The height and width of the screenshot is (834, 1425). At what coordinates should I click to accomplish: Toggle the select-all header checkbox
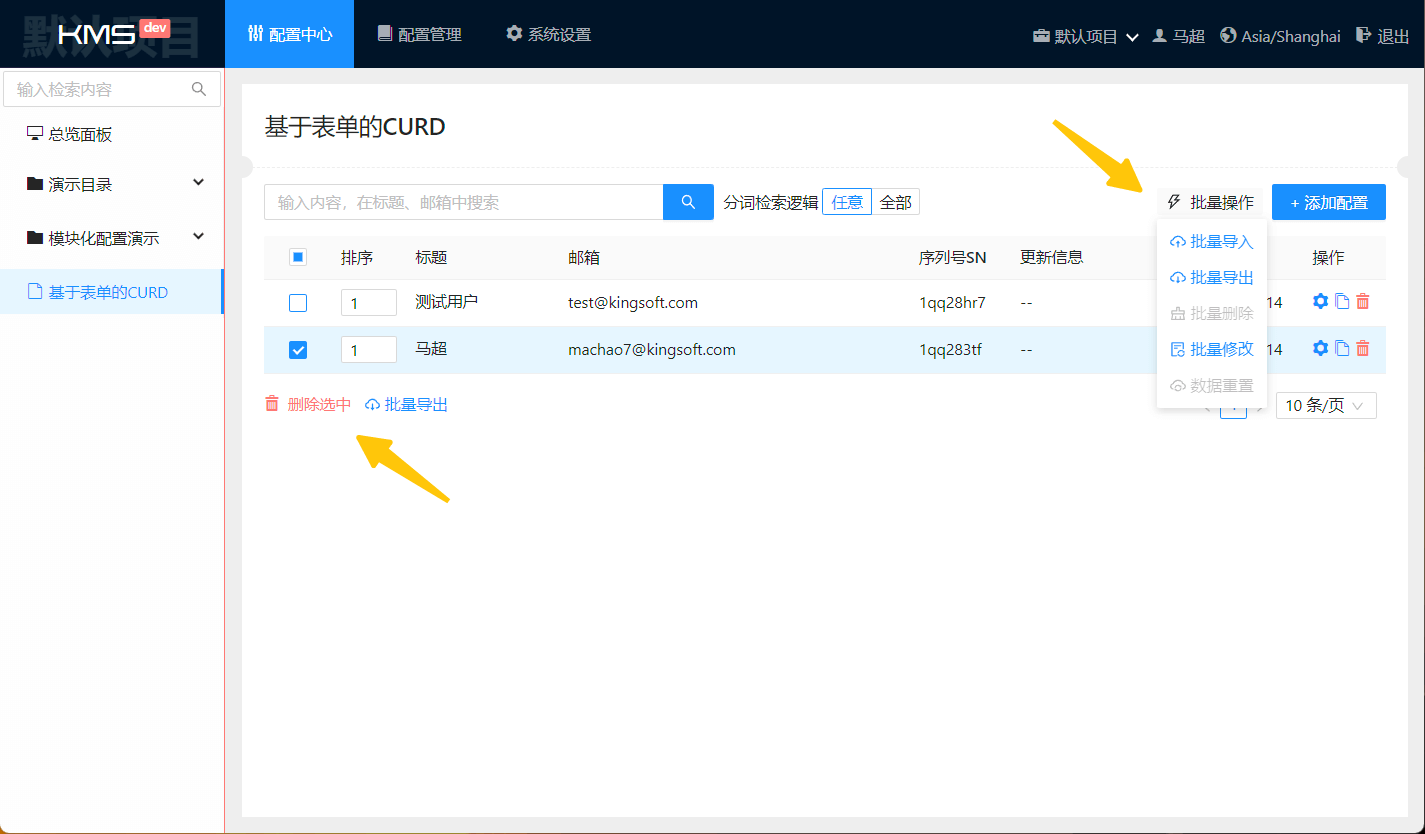click(298, 257)
